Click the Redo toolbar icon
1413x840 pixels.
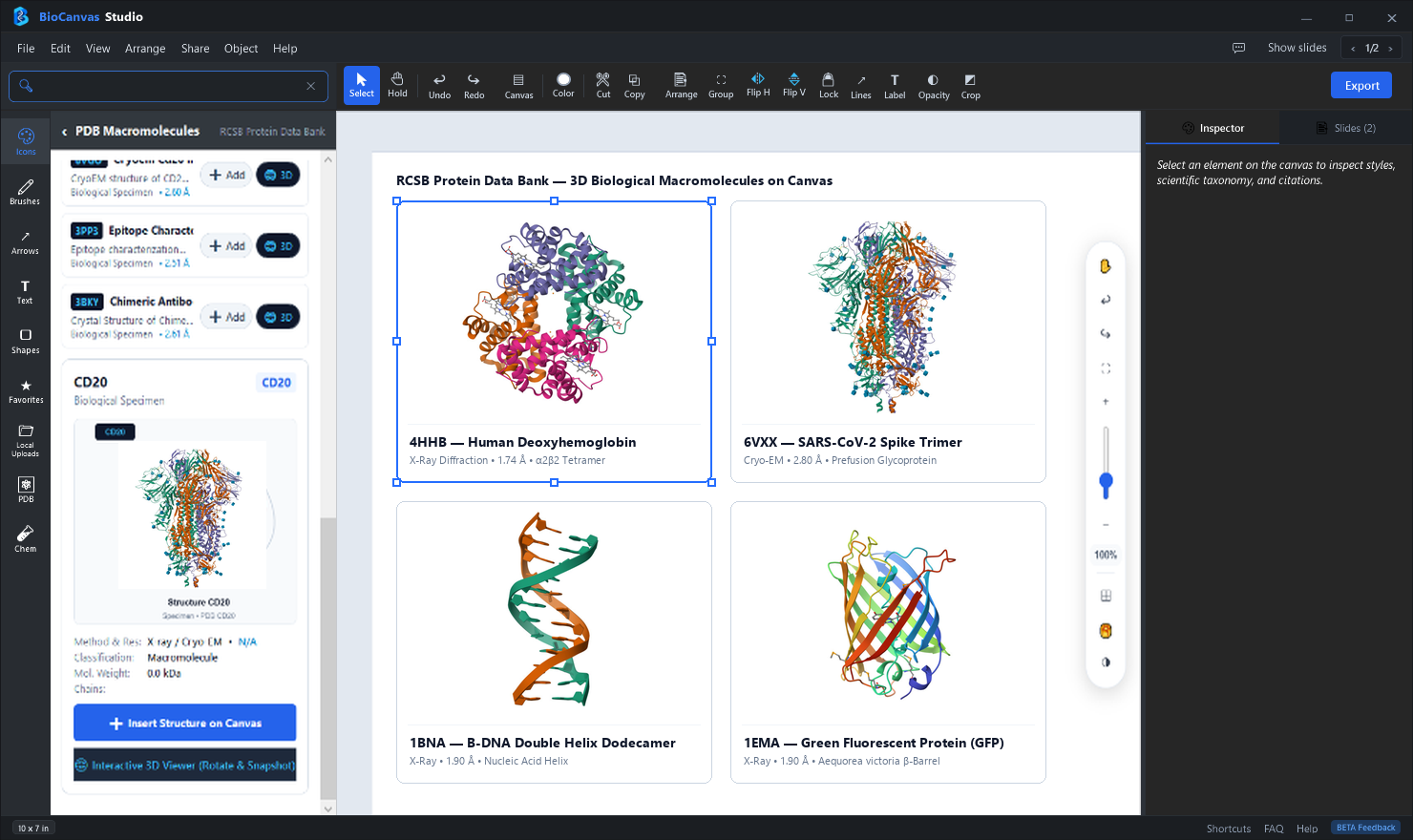pos(474,85)
